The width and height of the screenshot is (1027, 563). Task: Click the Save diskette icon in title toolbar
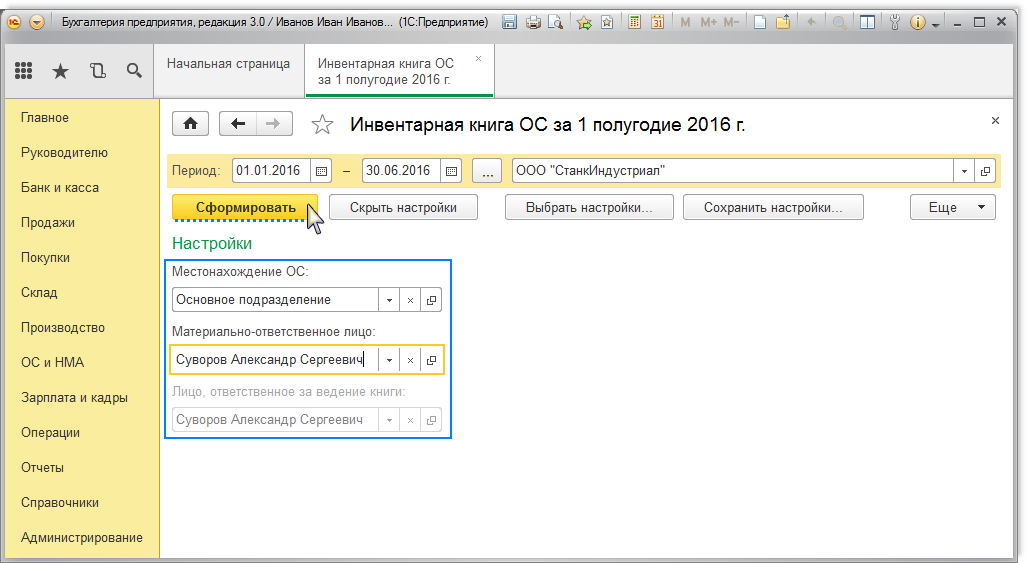510,22
